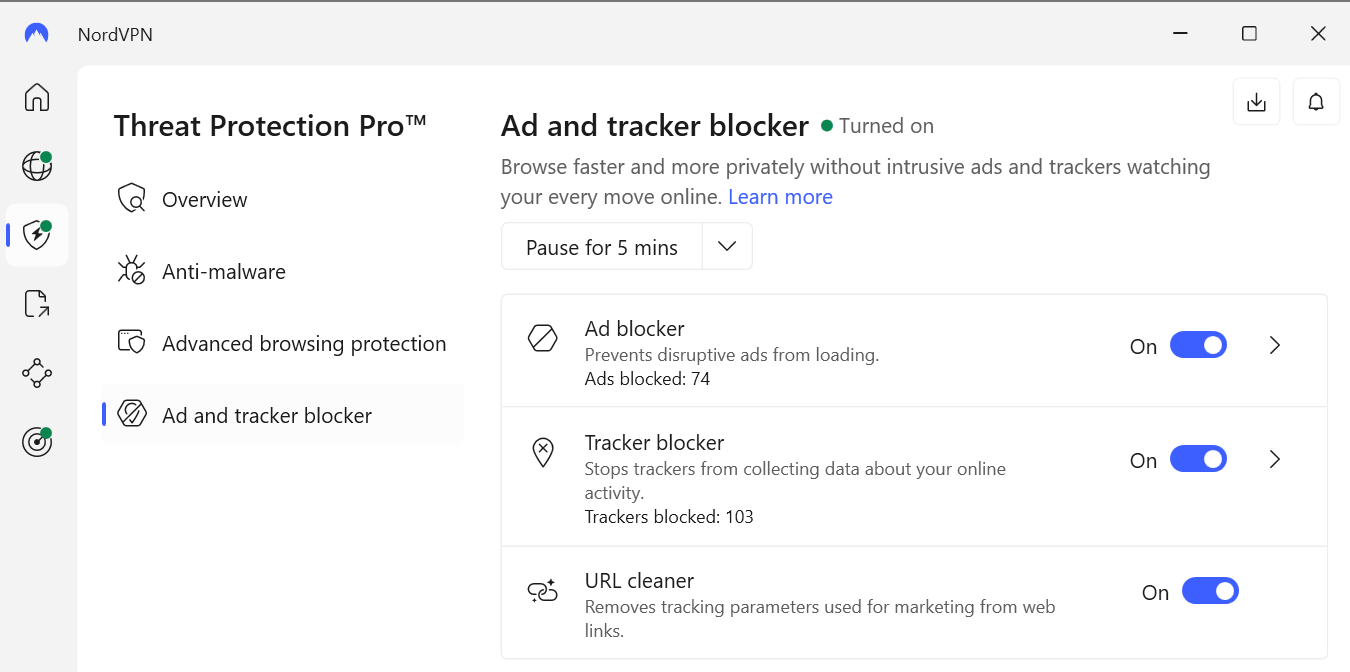Open Tracker blocker details via chevron
This screenshot has height=672, width=1350.
pyautogui.click(x=1274, y=458)
